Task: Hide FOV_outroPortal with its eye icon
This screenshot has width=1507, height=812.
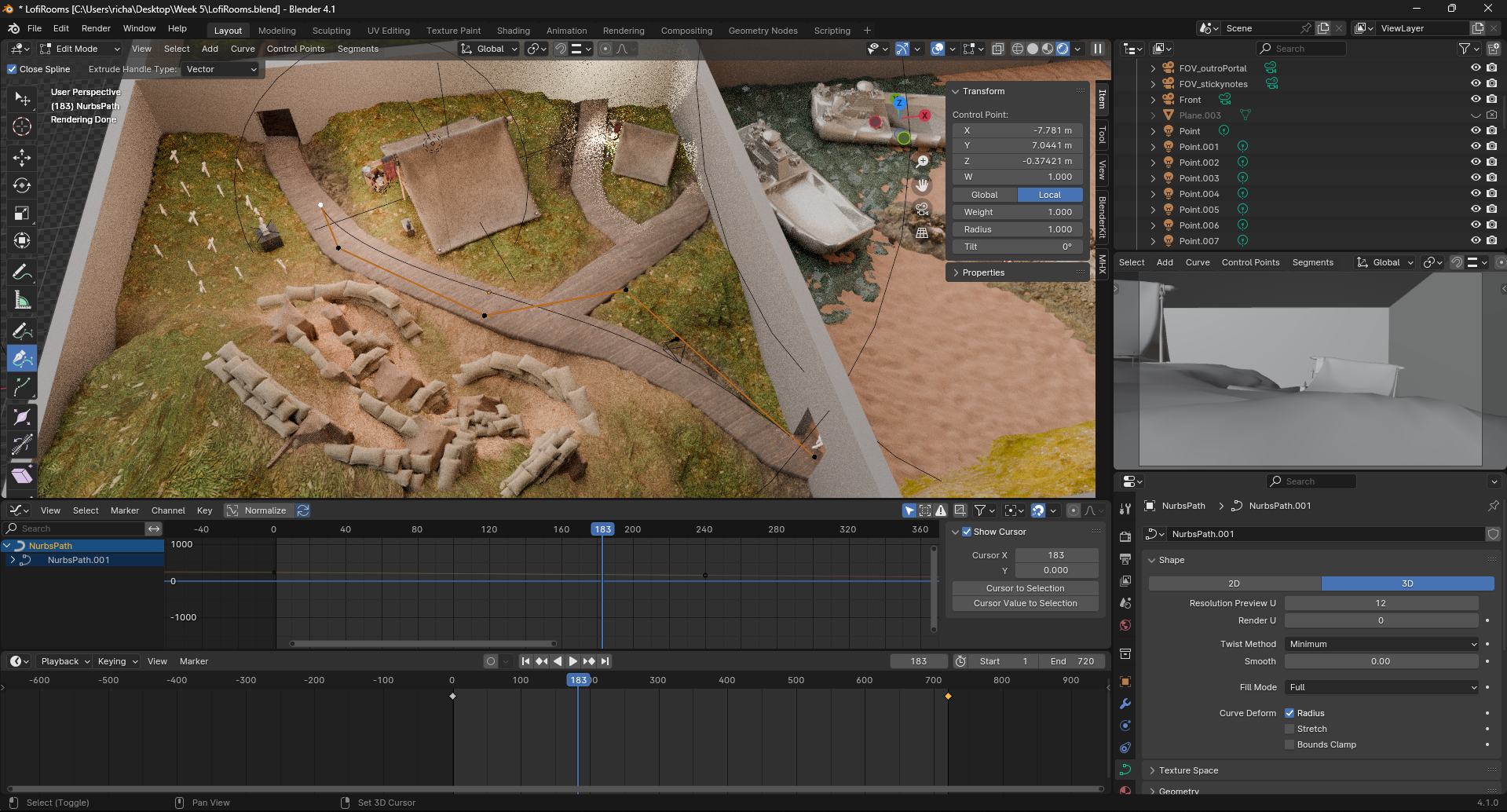Action: tap(1476, 68)
